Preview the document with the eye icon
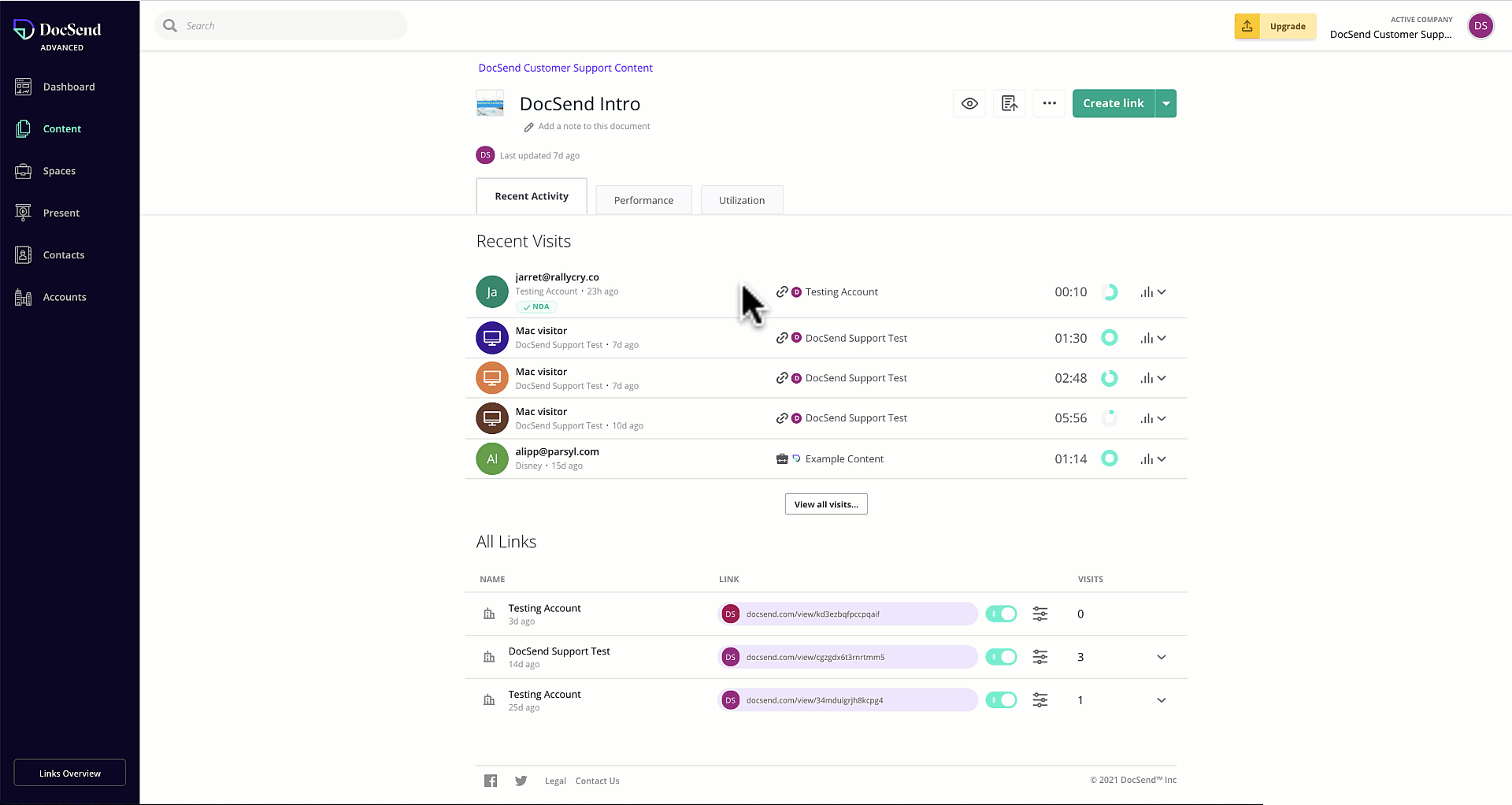 tap(969, 103)
